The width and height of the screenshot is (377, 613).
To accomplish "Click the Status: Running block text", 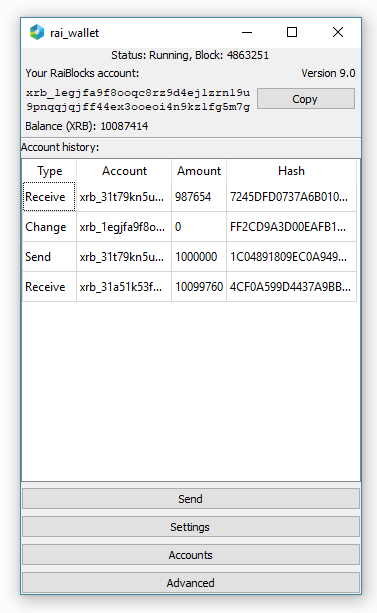I will [190, 55].
